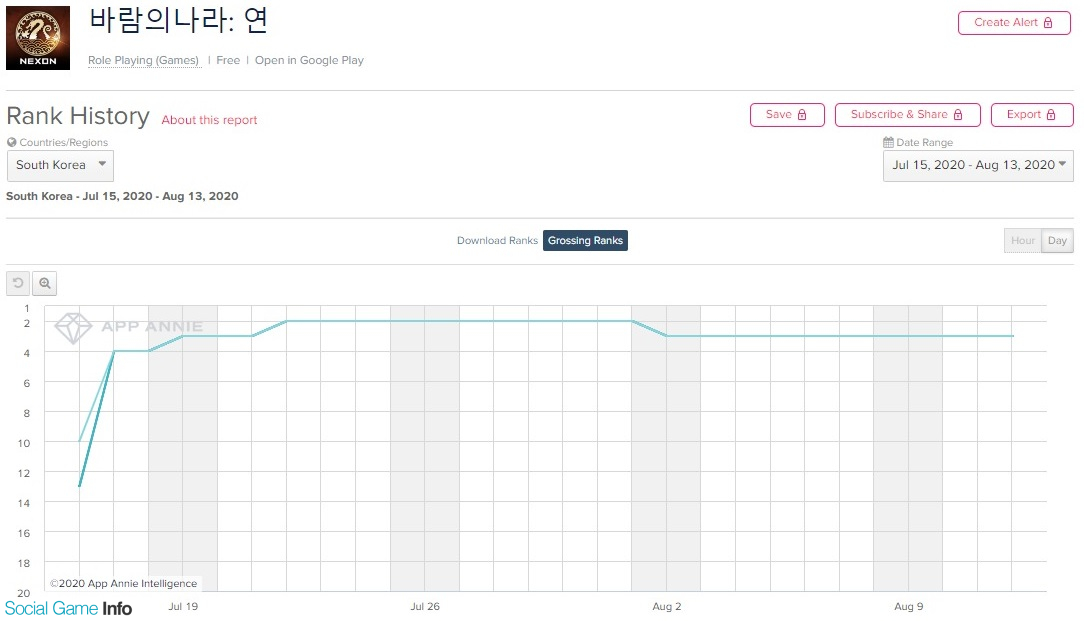Click the Create Alert button

coord(1013,23)
